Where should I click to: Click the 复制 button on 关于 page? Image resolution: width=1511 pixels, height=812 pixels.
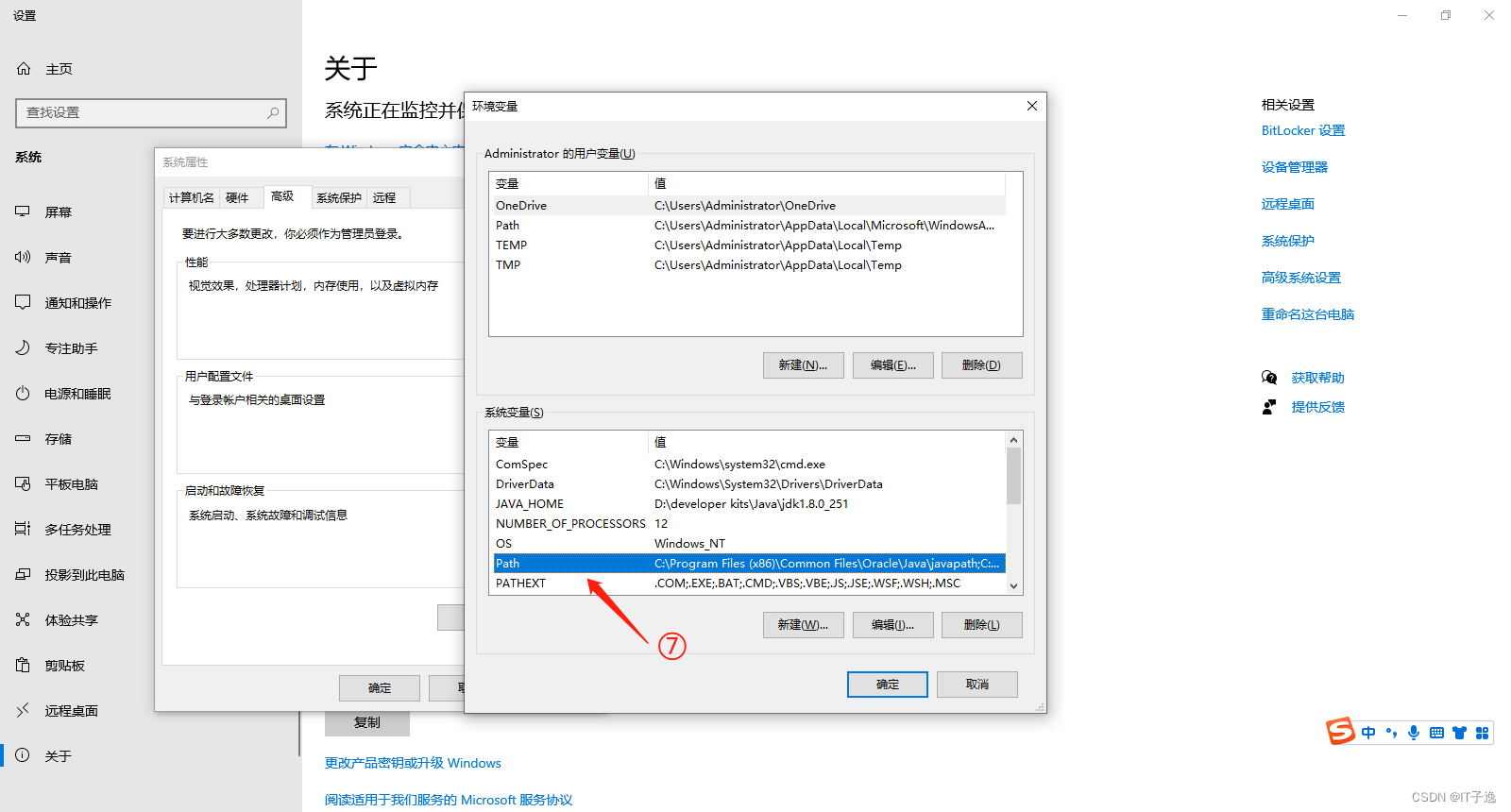click(x=367, y=723)
